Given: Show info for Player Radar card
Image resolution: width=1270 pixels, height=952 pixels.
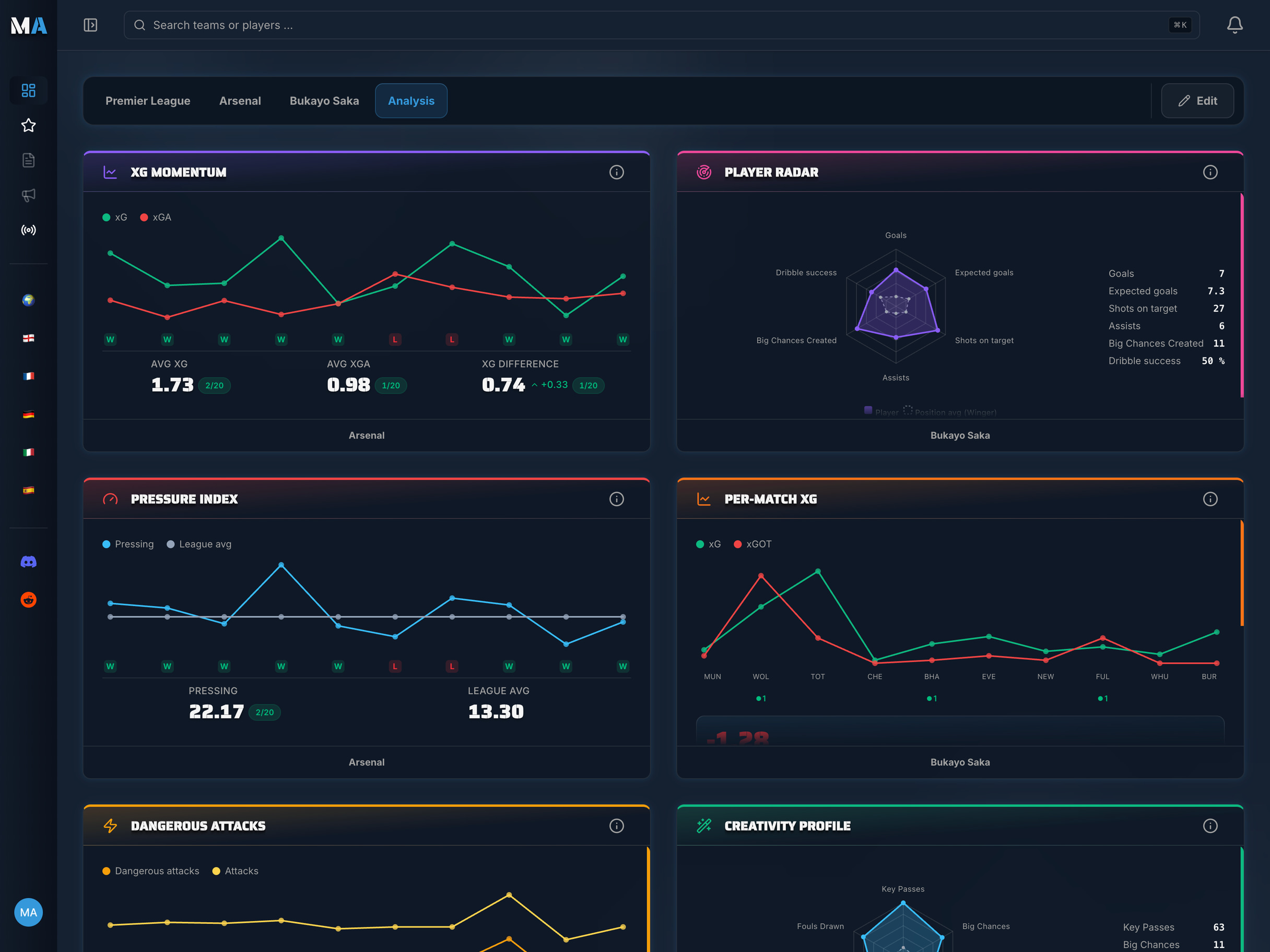Looking at the screenshot, I should pyautogui.click(x=1210, y=172).
